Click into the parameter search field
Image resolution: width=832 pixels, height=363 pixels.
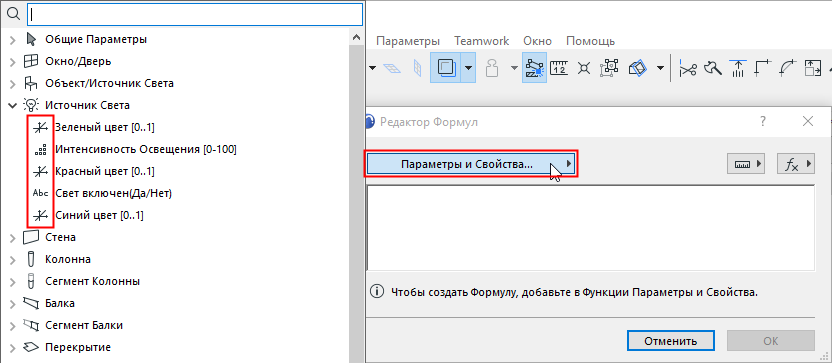coord(195,15)
